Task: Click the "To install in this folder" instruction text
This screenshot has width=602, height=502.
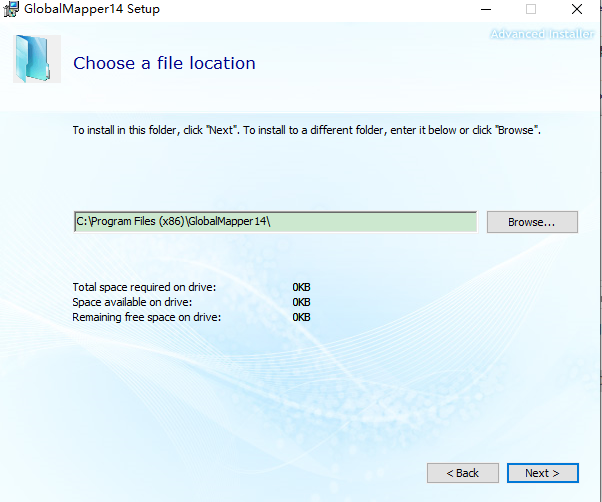Action: 306,130
